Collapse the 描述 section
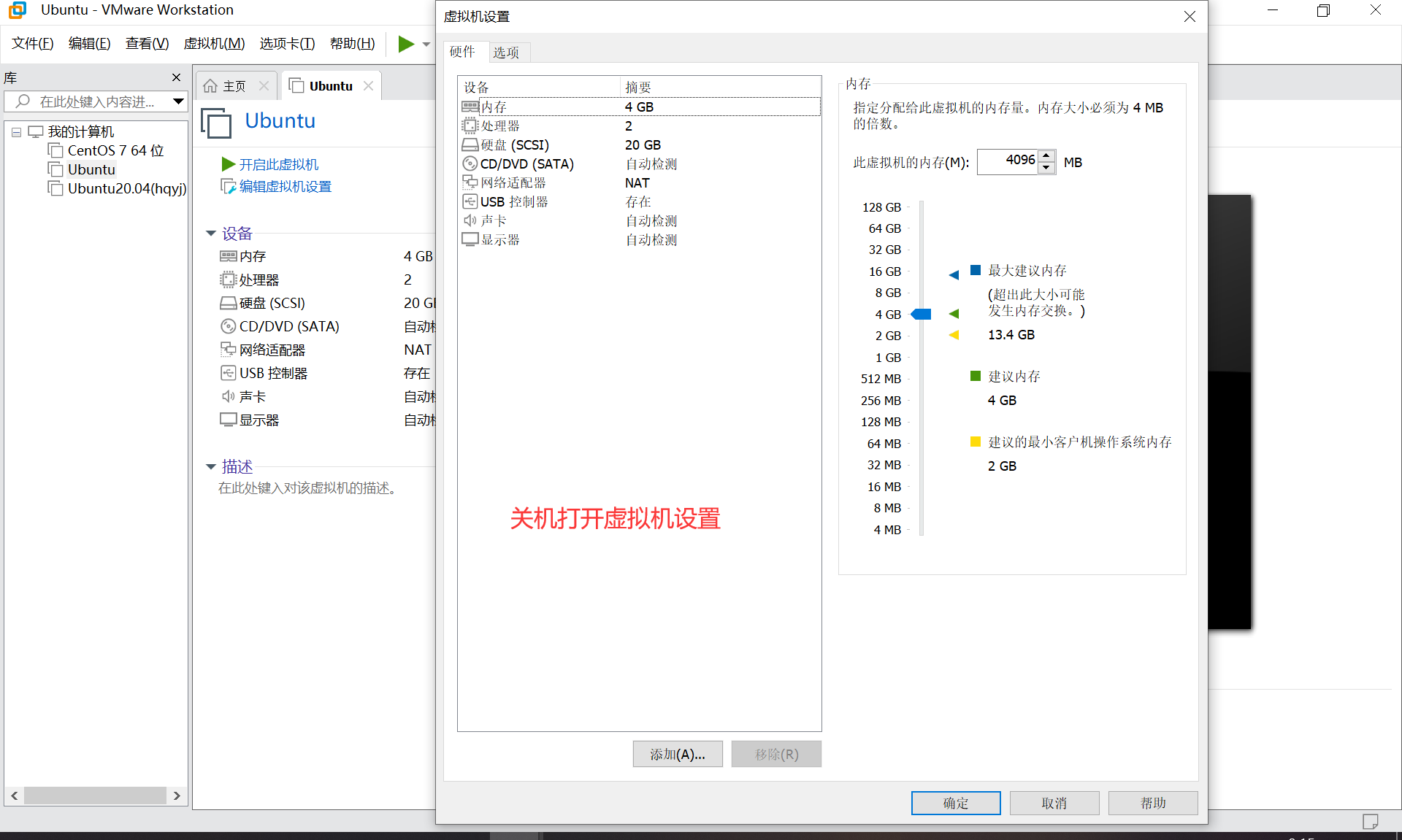 click(211, 466)
